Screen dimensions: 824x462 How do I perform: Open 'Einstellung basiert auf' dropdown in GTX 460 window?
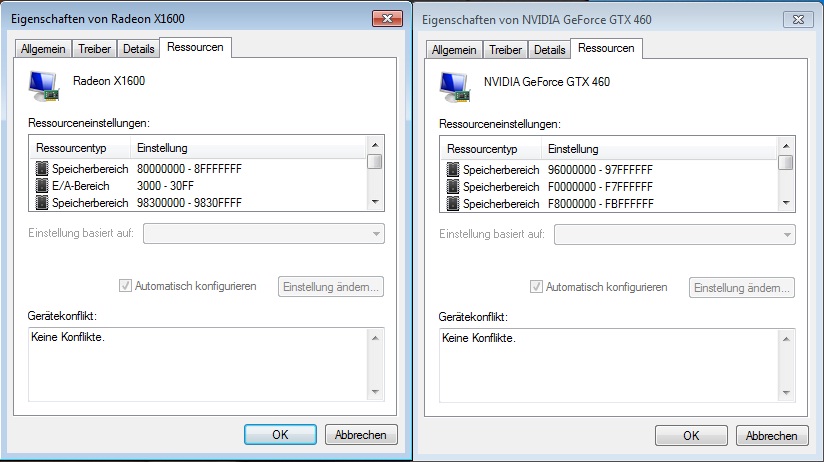pyautogui.click(x=675, y=235)
